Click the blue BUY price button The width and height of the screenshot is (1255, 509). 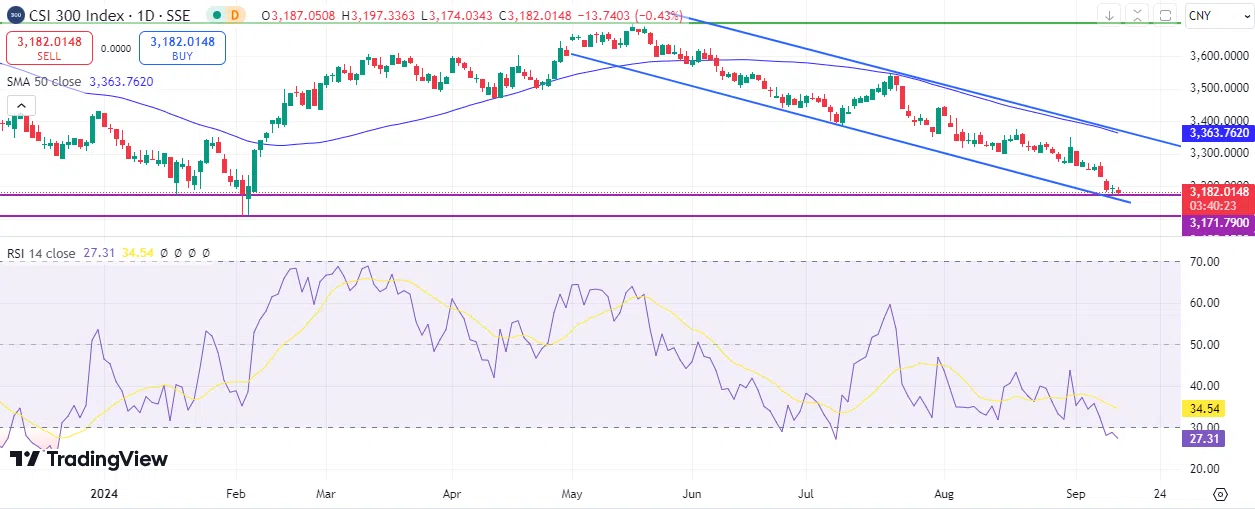[x=182, y=48]
